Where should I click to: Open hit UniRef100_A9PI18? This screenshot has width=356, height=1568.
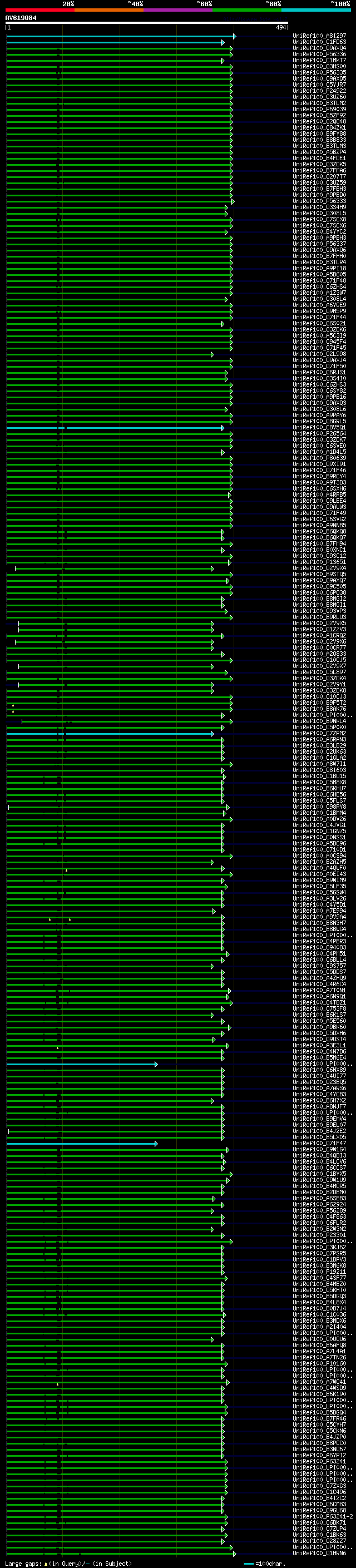[x=319, y=269]
